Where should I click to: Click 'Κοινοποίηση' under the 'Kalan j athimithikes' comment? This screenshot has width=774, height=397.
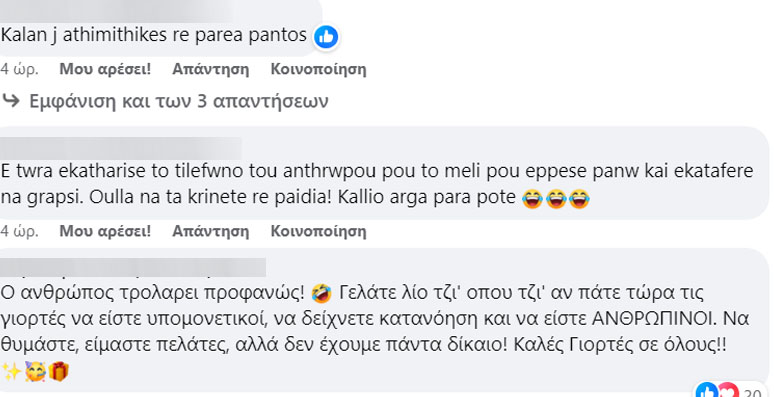pyautogui.click(x=318, y=69)
